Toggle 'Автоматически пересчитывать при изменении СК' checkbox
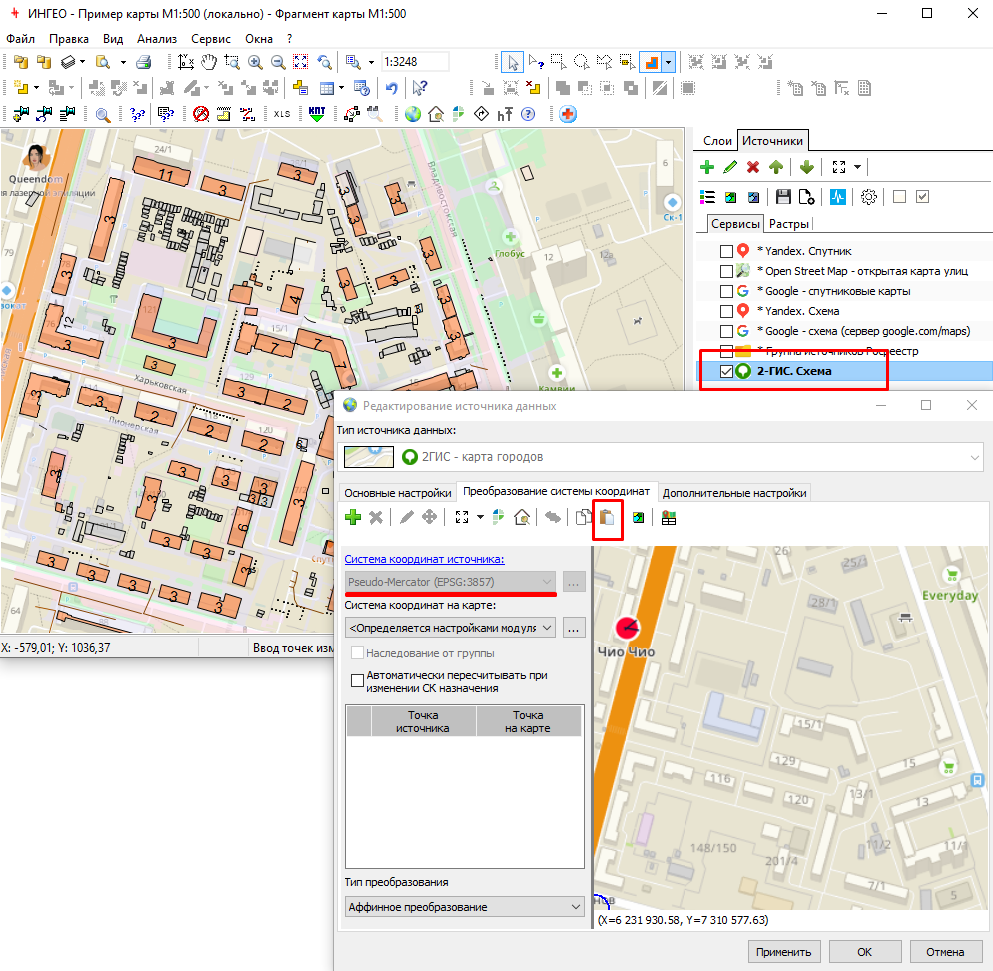The image size is (993, 971). [x=357, y=681]
